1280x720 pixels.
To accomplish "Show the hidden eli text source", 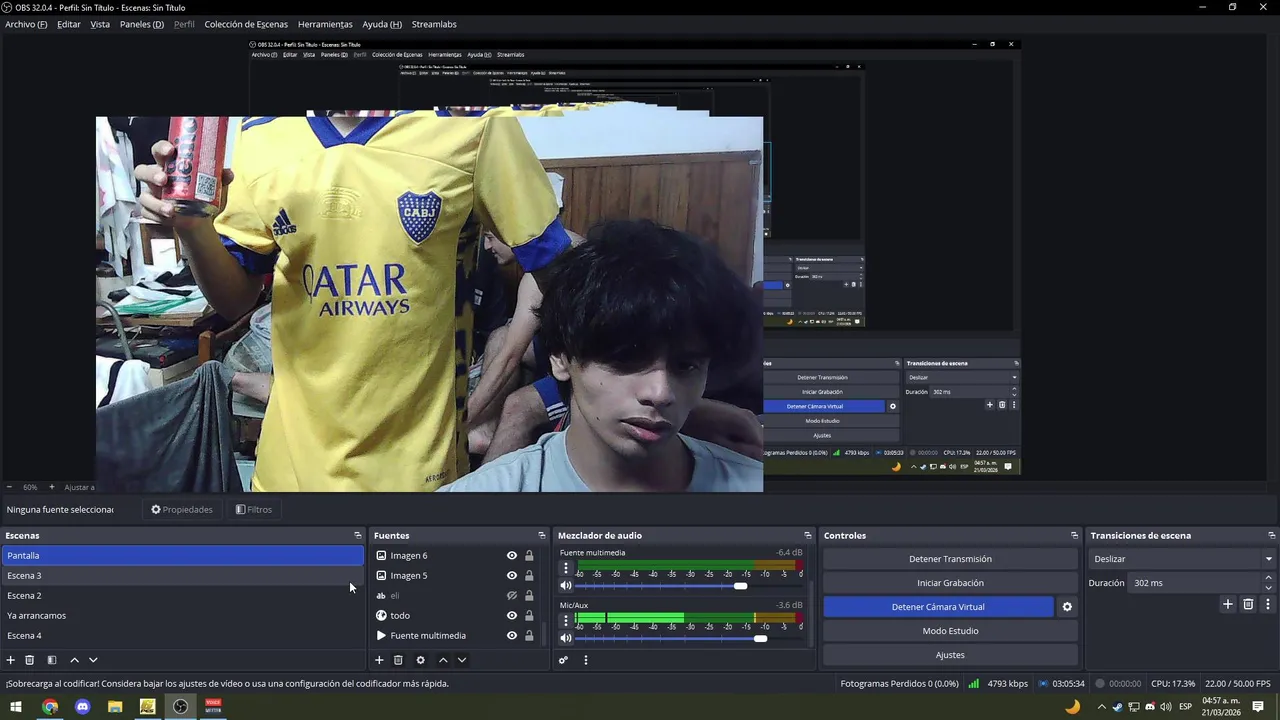I will [512, 596].
